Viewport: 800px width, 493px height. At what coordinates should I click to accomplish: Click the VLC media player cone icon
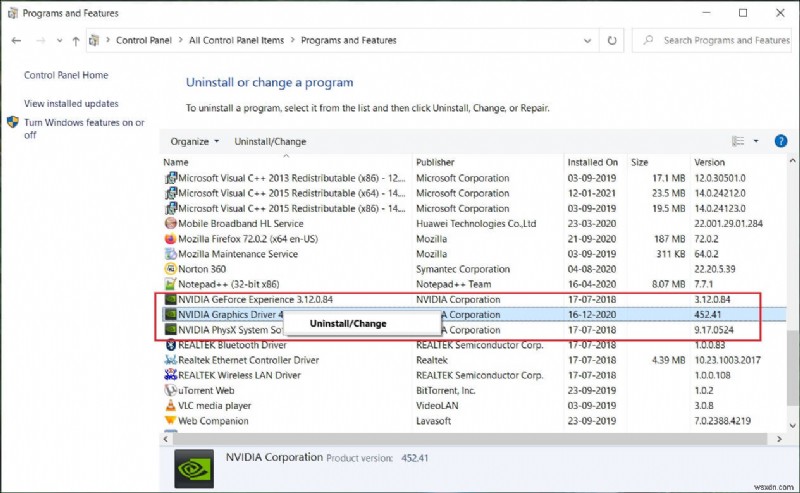point(170,406)
